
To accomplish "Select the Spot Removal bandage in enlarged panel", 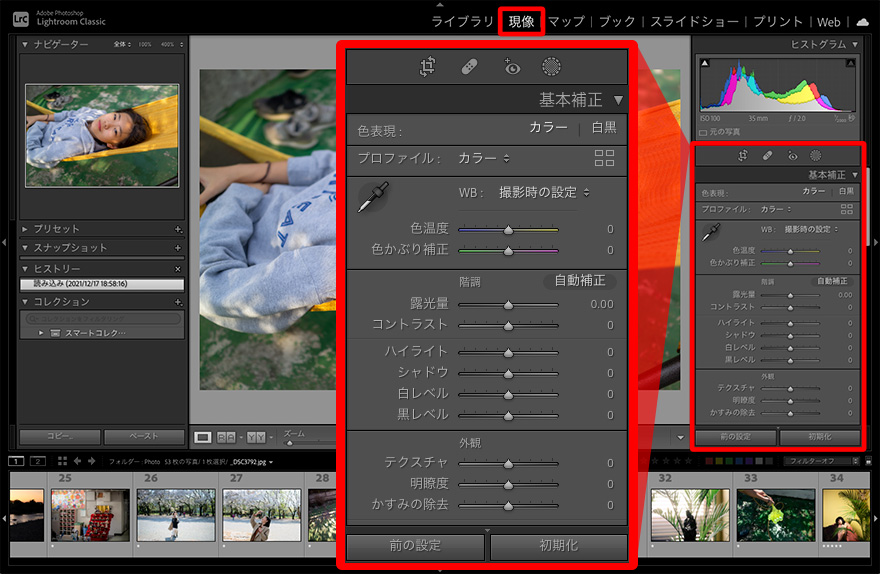I will coord(470,67).
